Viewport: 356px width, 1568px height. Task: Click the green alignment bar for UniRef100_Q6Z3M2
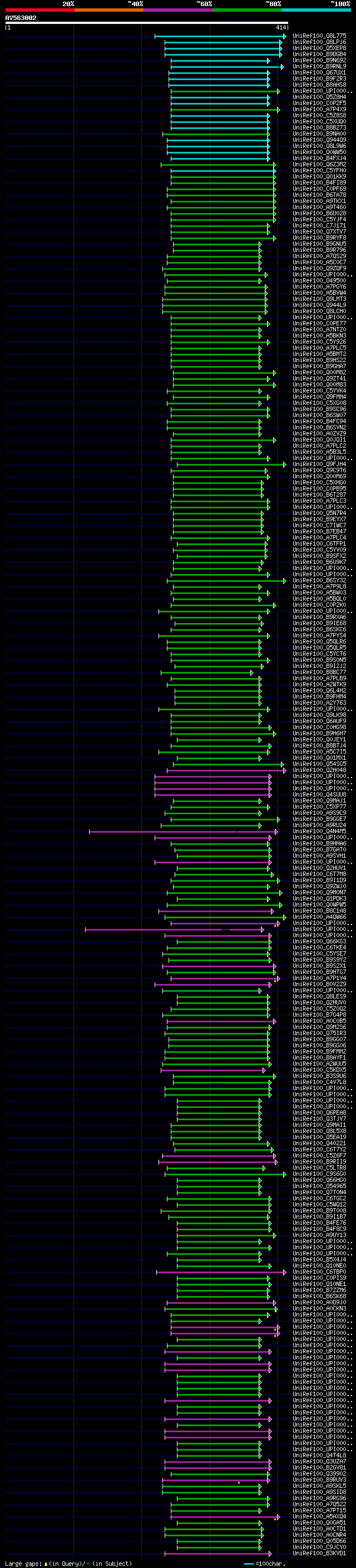pyautogui.click(x=219, y=164)
